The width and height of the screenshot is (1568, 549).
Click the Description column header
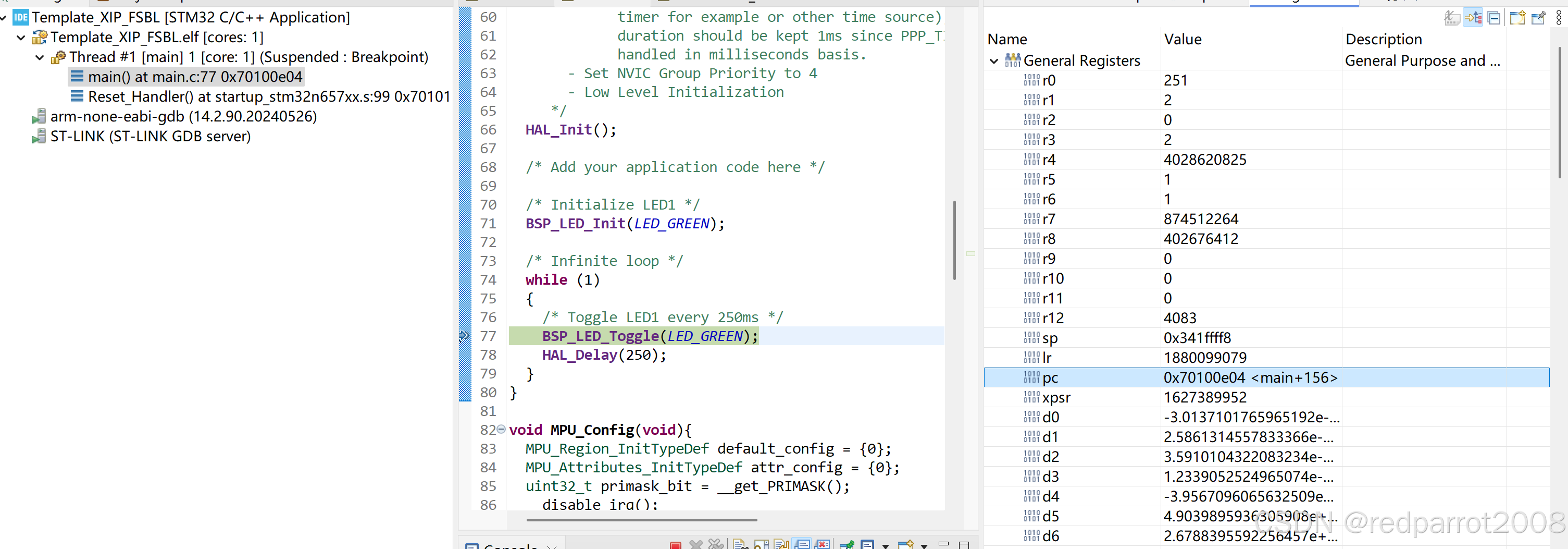pos(1384,40)
